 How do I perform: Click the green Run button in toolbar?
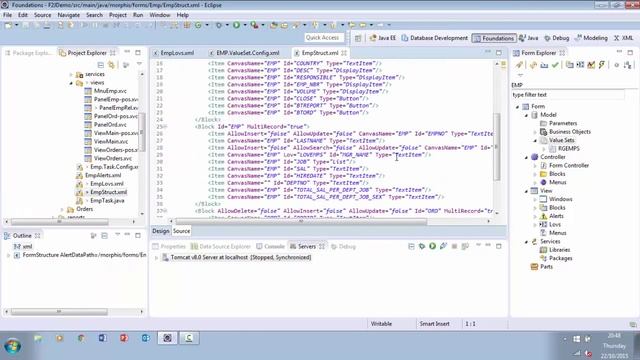click(236, 25)
